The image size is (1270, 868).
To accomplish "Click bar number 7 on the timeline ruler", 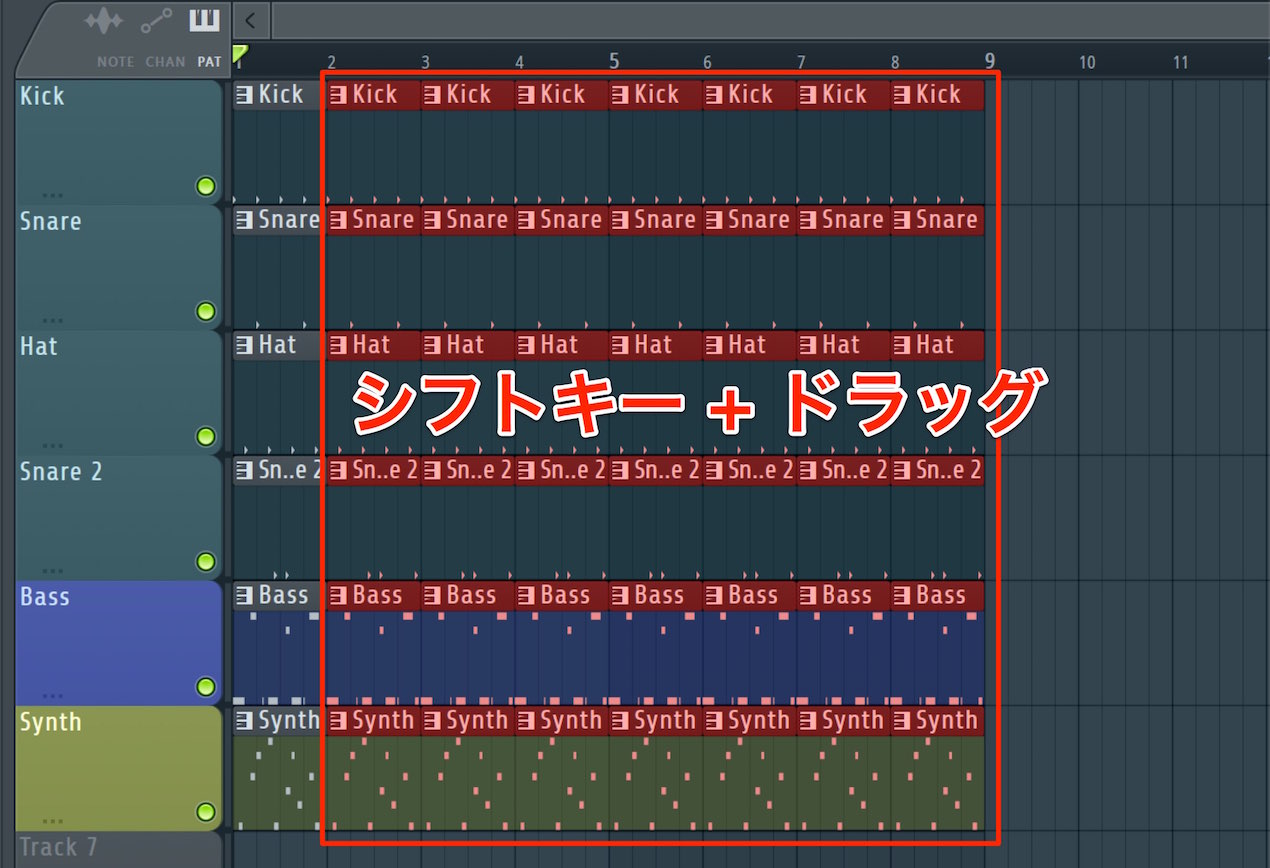I will (x=801, y=62).
